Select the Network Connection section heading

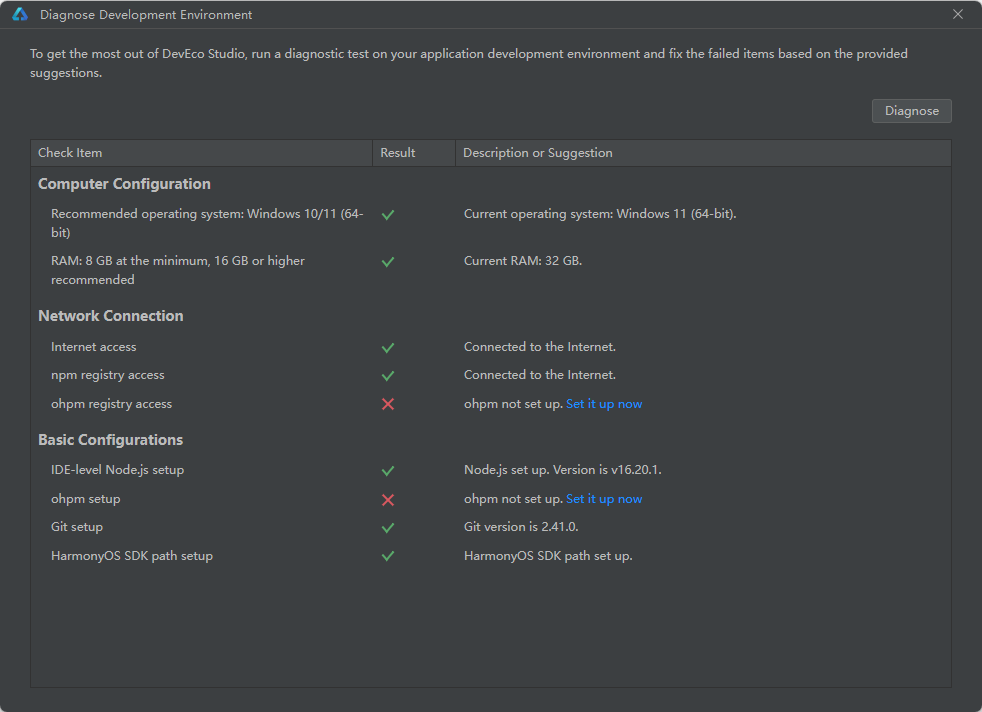click(111, 316)
